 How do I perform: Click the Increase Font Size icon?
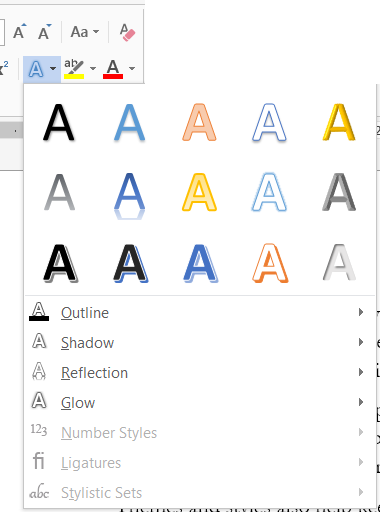pos(20,32)
